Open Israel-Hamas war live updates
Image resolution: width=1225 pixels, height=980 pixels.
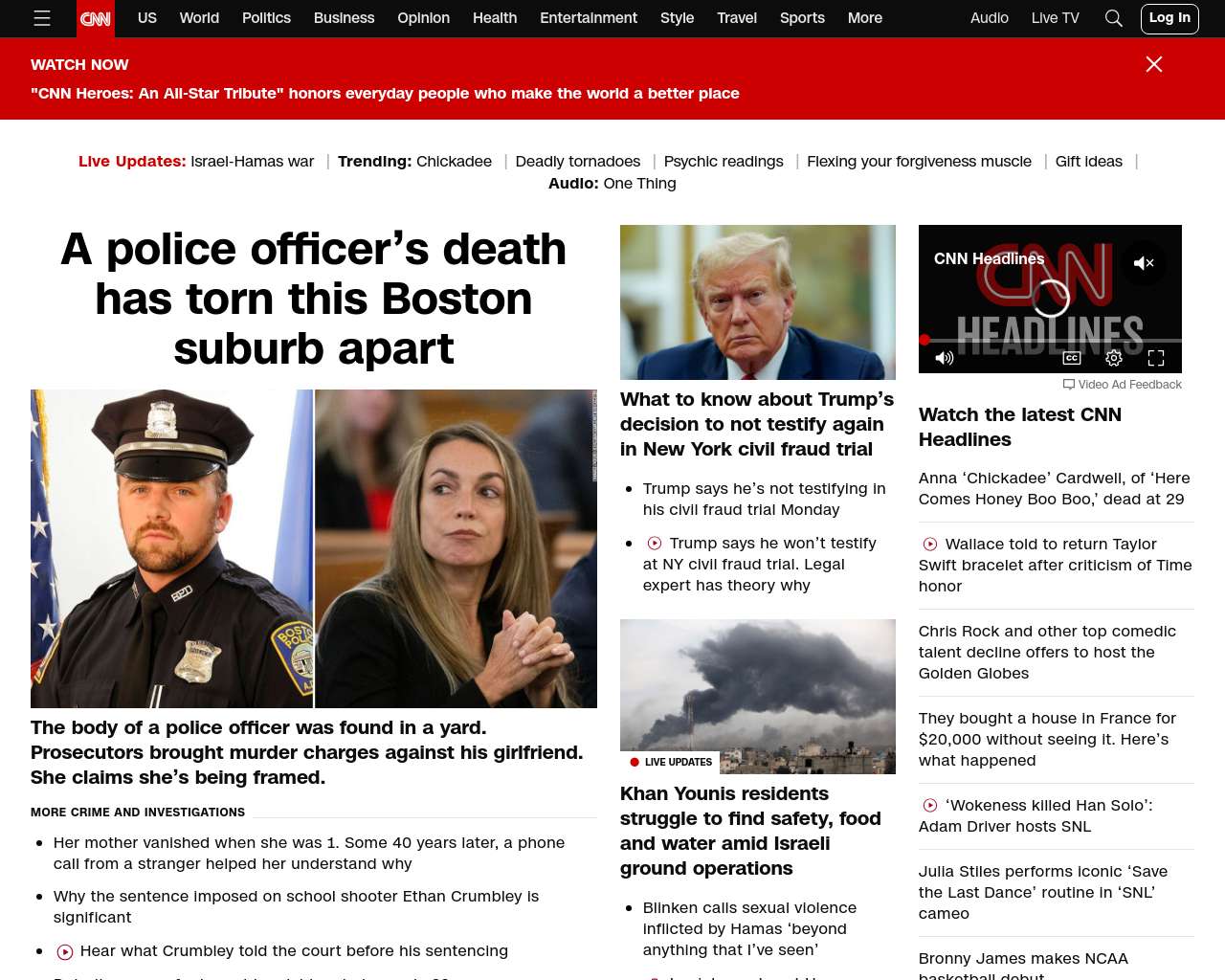(x=253, y=161)
